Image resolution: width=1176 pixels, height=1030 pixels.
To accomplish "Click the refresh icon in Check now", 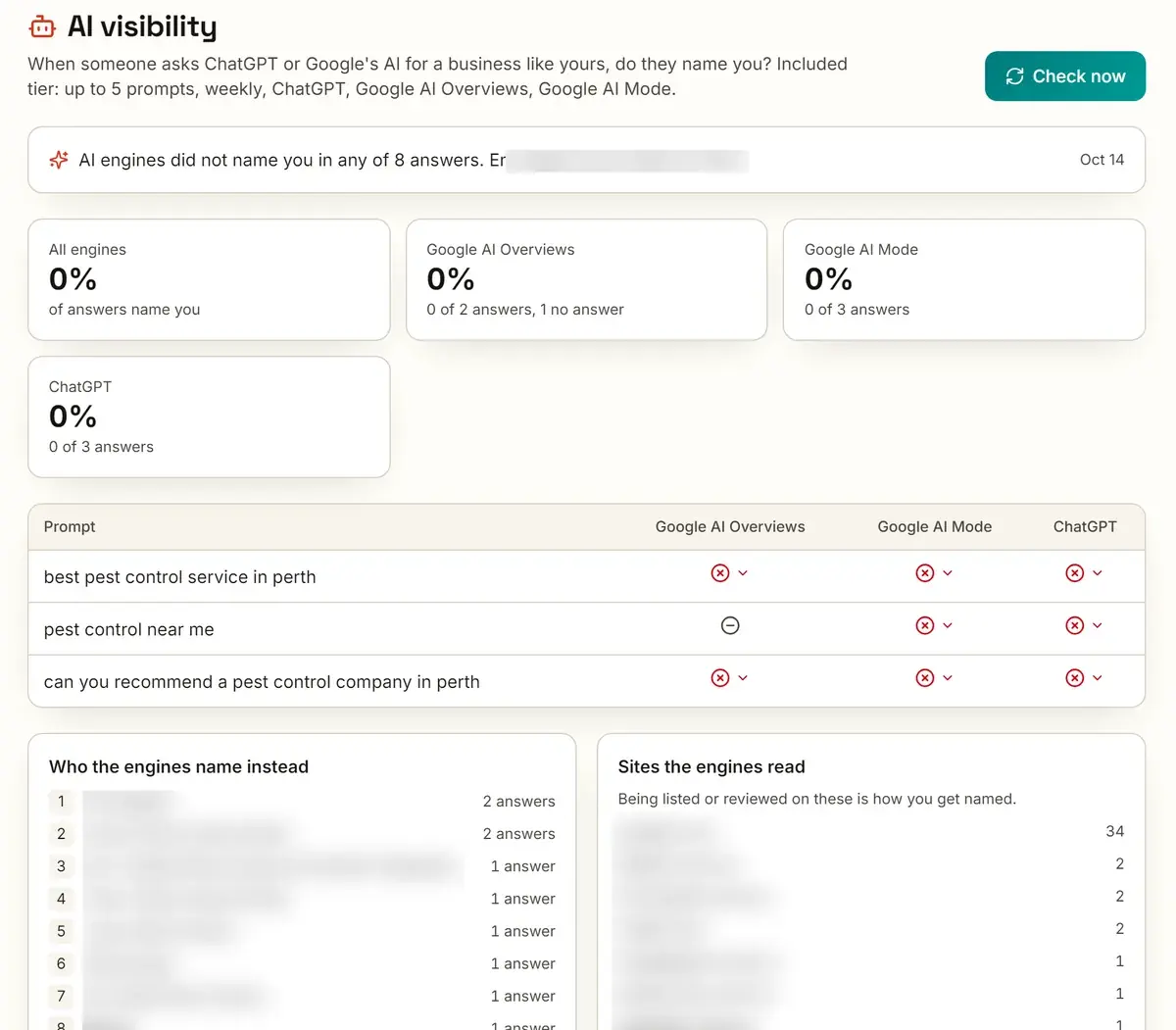I will click(1014, 76).
